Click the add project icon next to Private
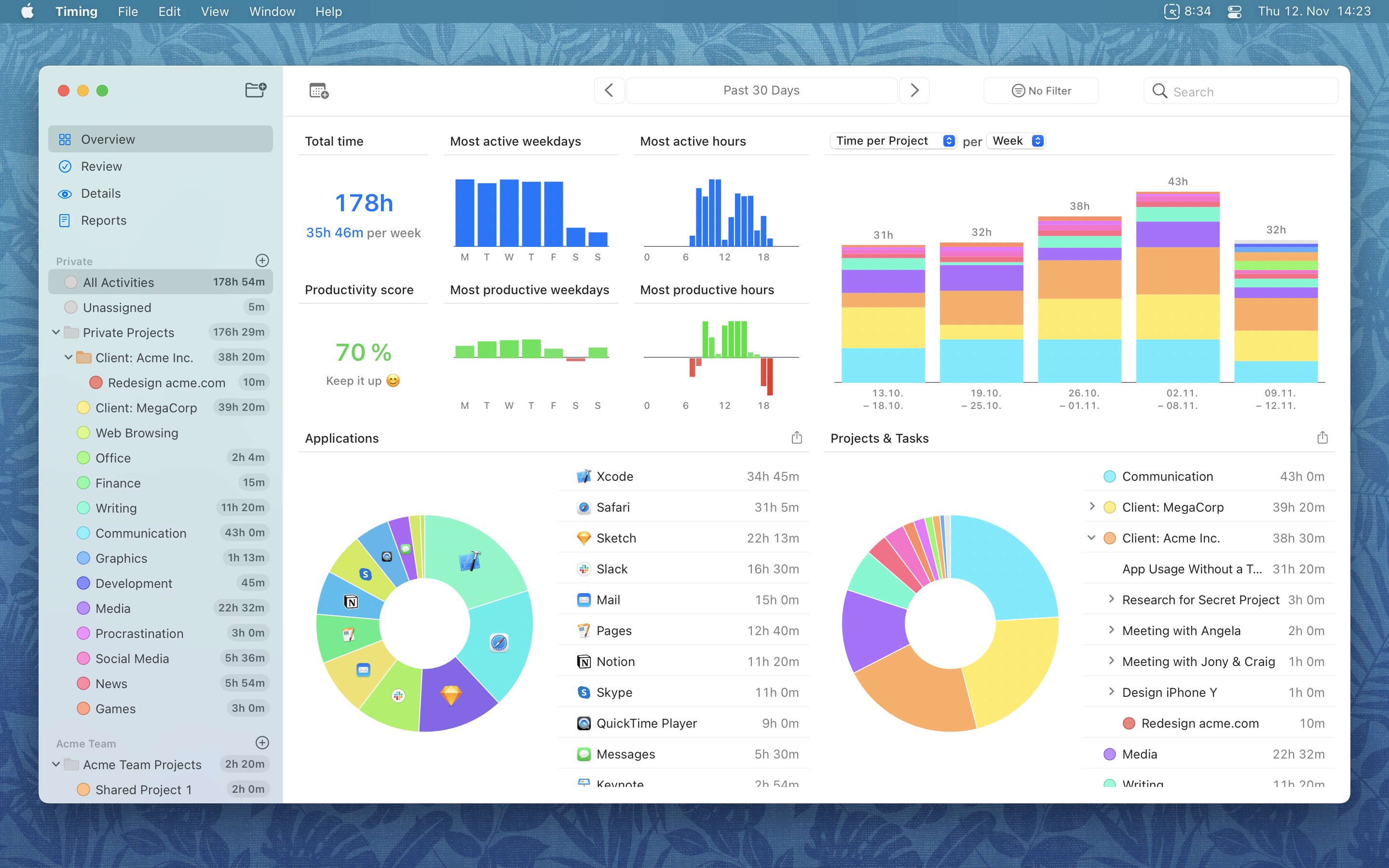The height and width of the screenshot is (868, 1389). 262,260
